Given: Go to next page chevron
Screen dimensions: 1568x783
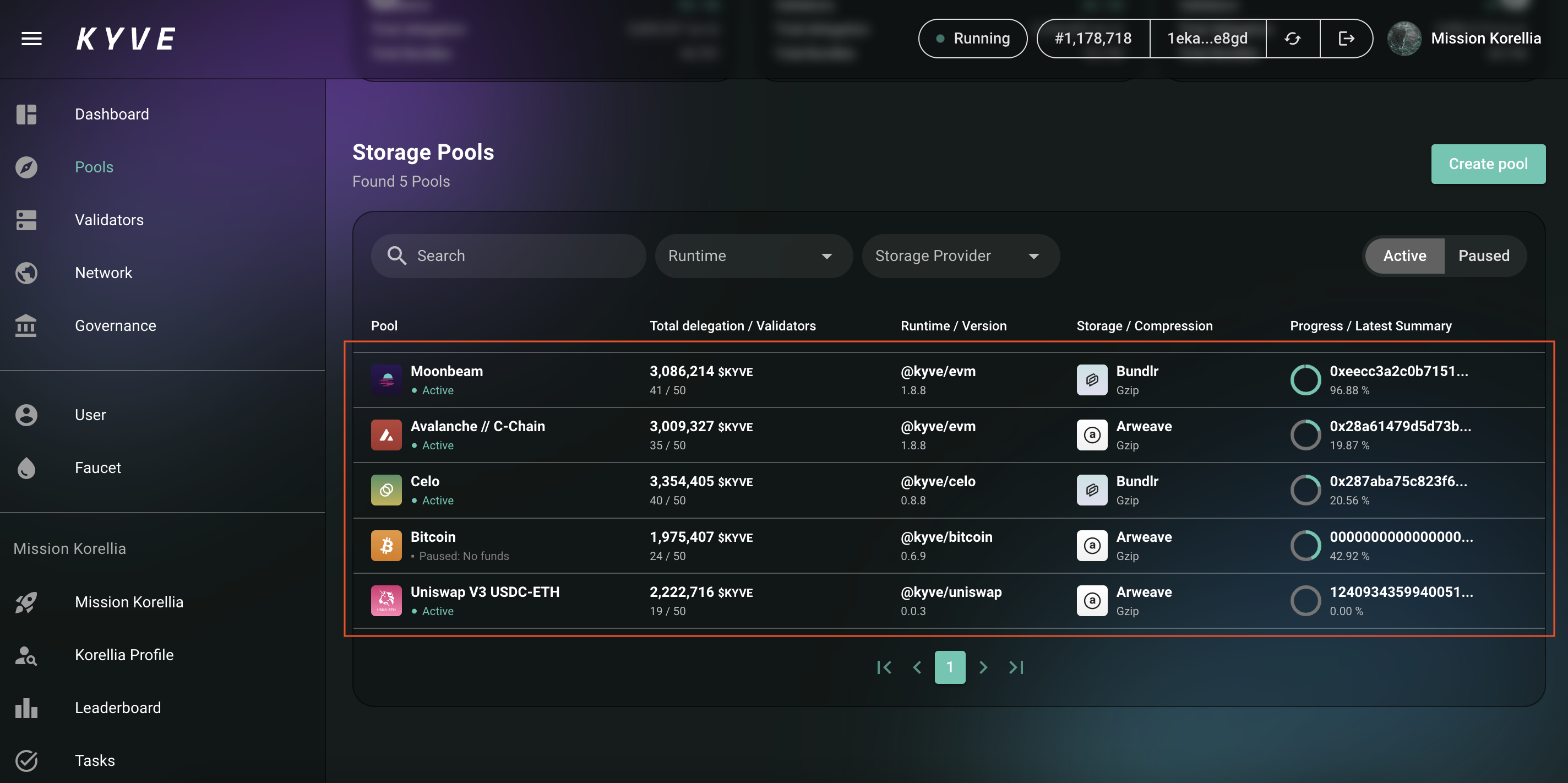Looking at the screenshot, I should (x=983, y=667).
